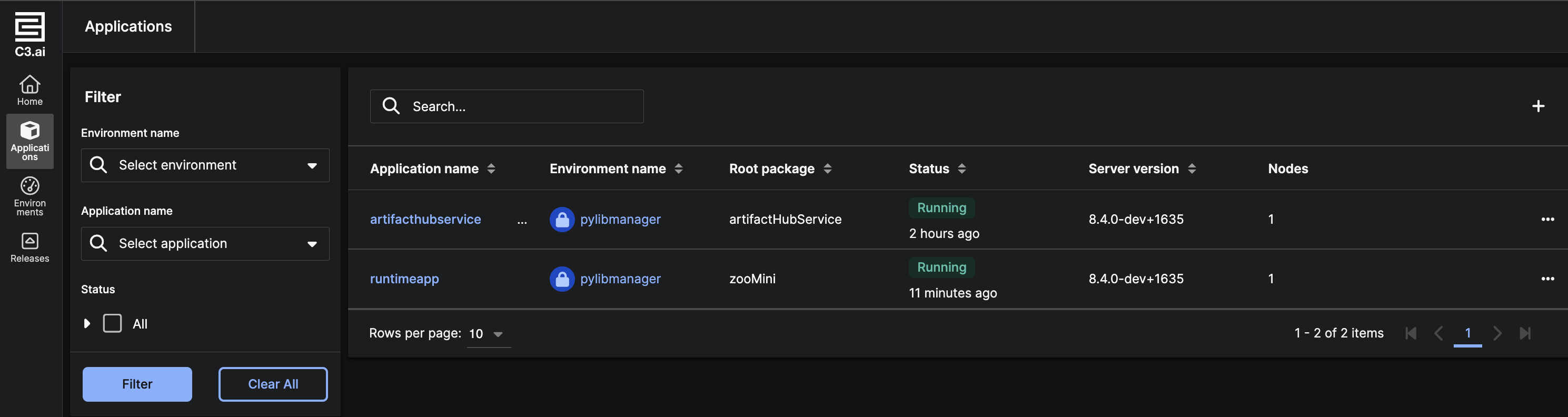The height and width of the screenshot is (417, 1568).
Task: Select the Applications sidebar item
Action: click(x=30, y=141)
